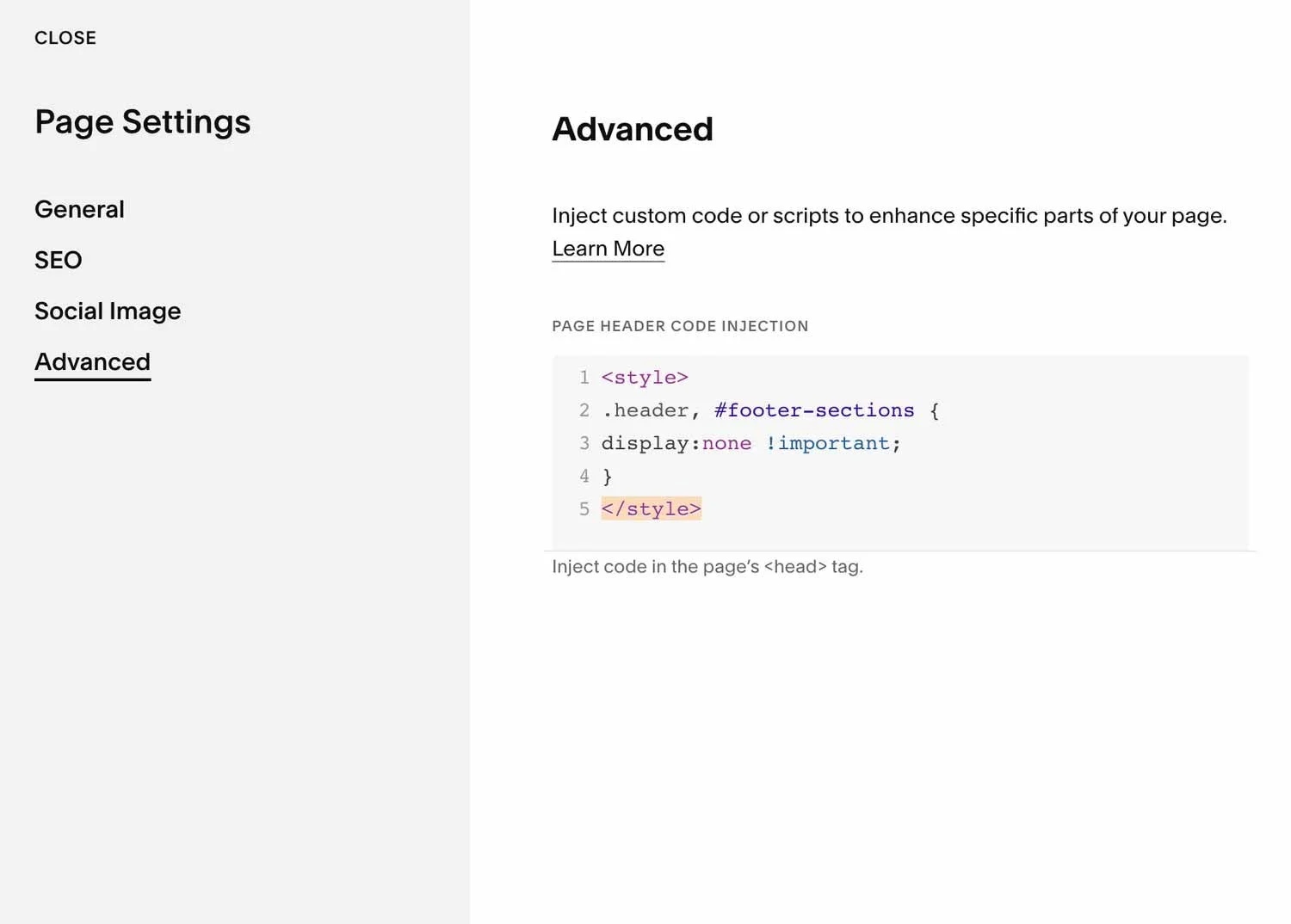Image resolution: width=1291 pixels, height=924 pixels.
Task: Select the Advanced tab in sidebar
Action: click(x=92, y=361)
